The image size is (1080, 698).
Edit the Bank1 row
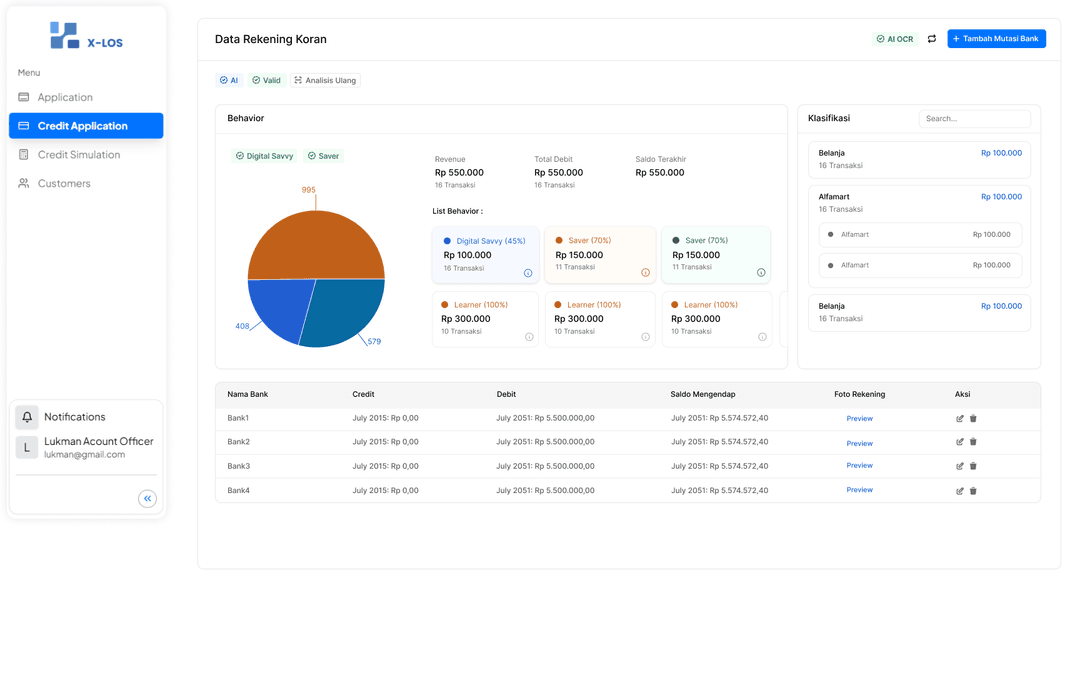pyautogui.click(x=959, y=418)
